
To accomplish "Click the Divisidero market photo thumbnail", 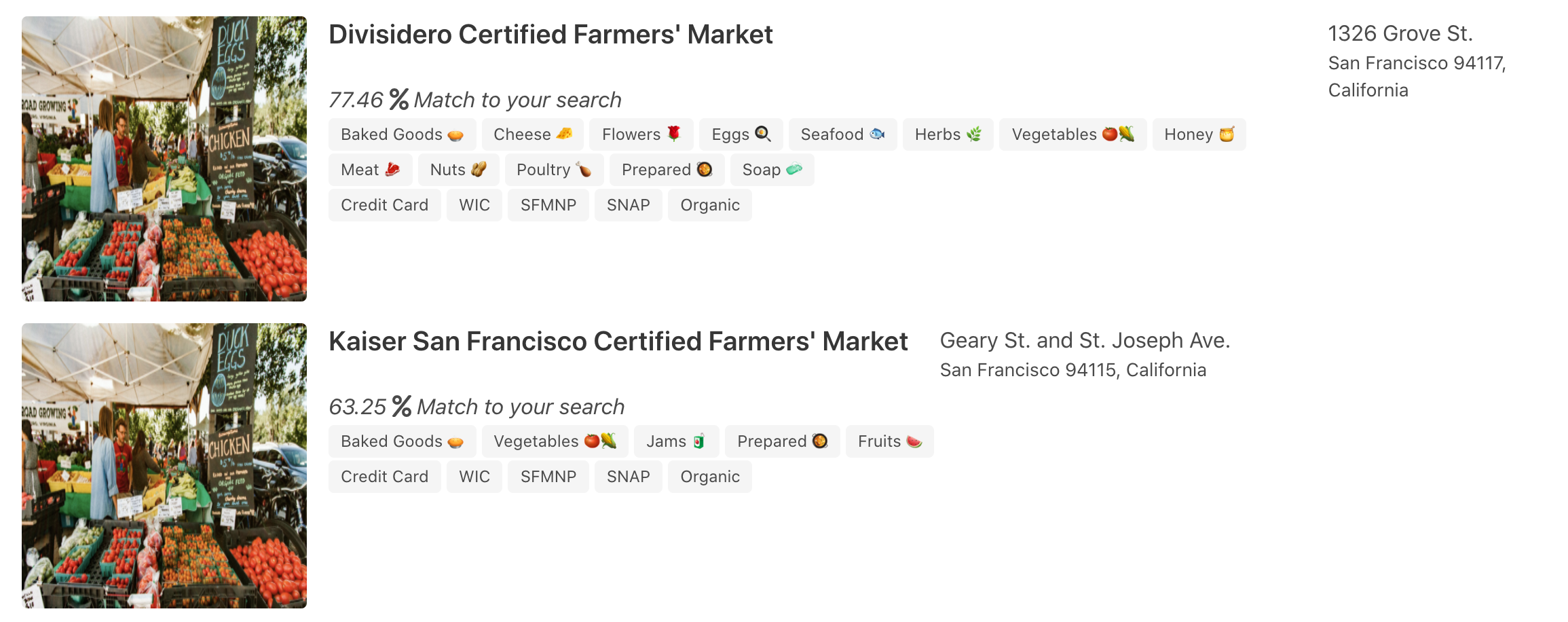I will pos(164,159).
